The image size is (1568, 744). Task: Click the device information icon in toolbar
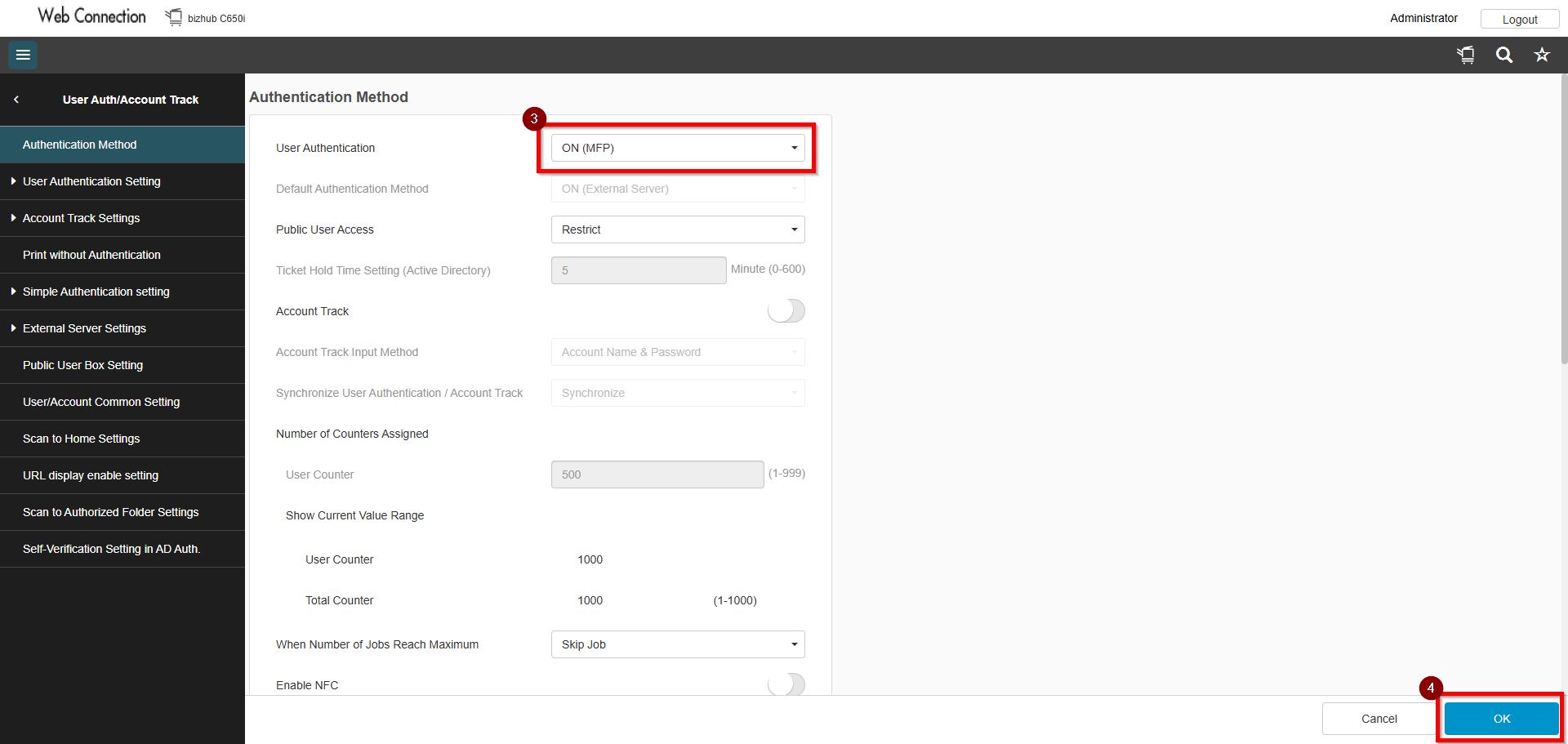click(1466, 55)
